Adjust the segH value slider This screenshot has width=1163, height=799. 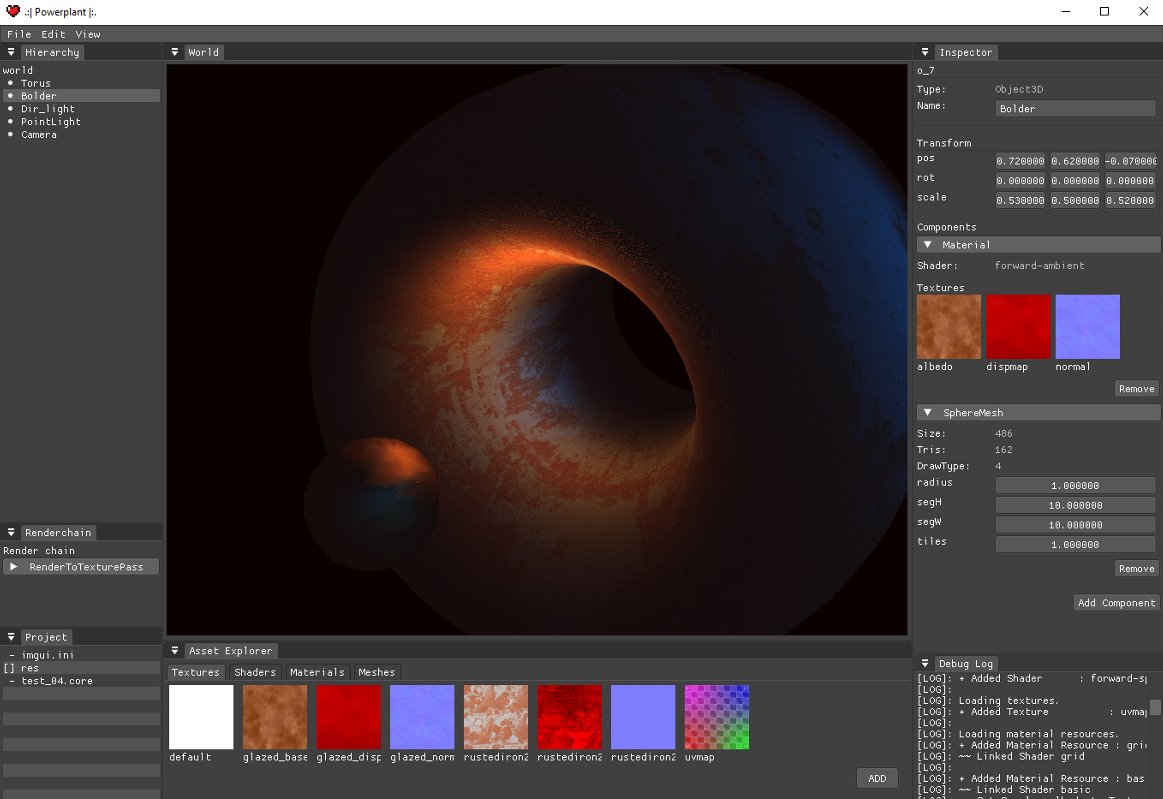1075,505
